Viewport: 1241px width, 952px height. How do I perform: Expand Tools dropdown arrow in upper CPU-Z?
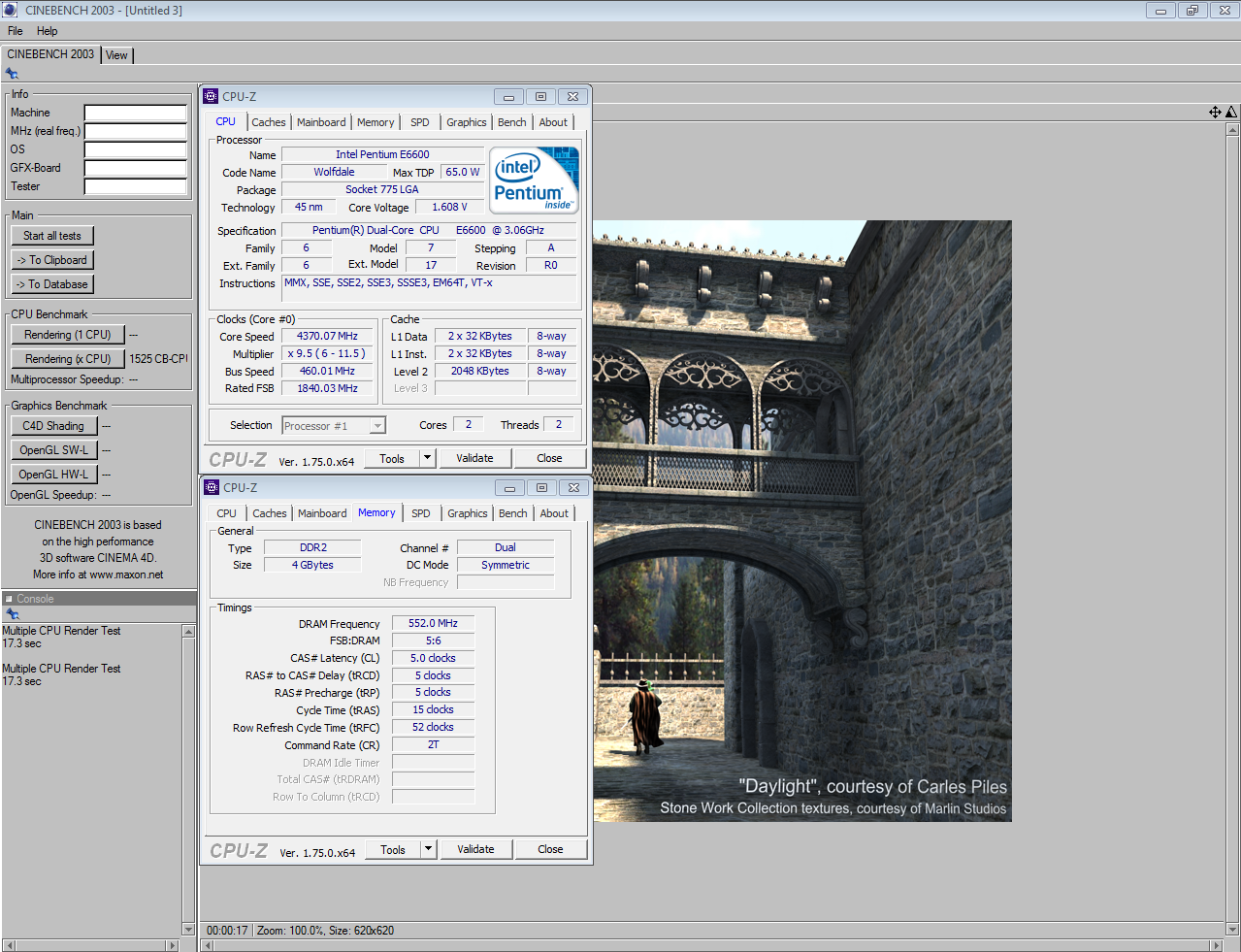point(427,459)
